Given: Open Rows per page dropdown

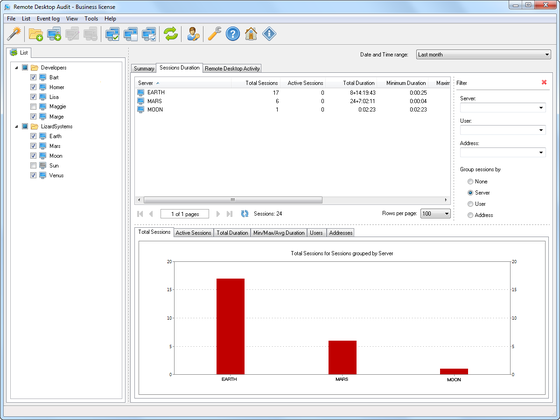Looking at the screenshot, I should (435, 214).
